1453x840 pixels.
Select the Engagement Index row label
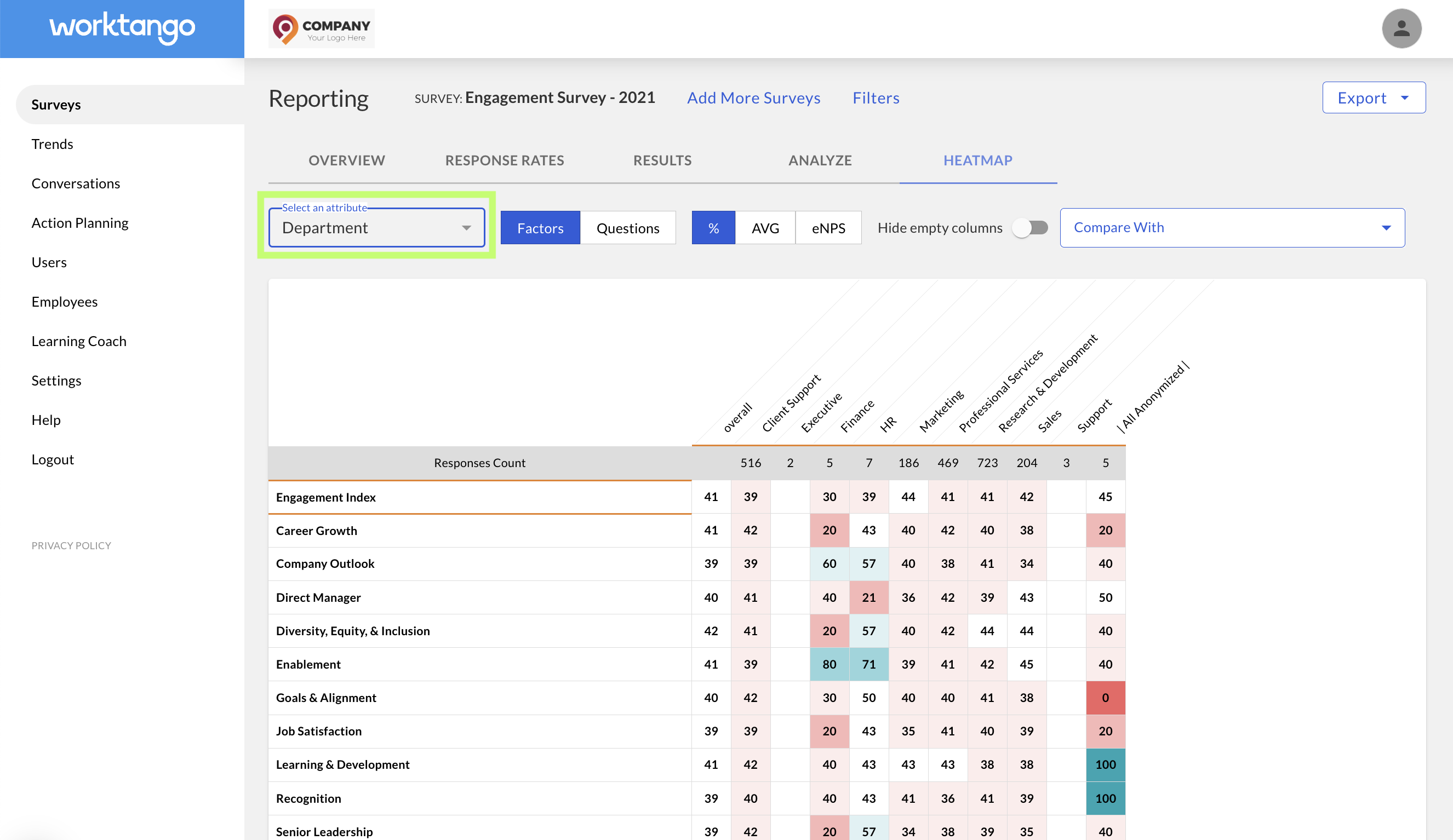click(326, 497)
